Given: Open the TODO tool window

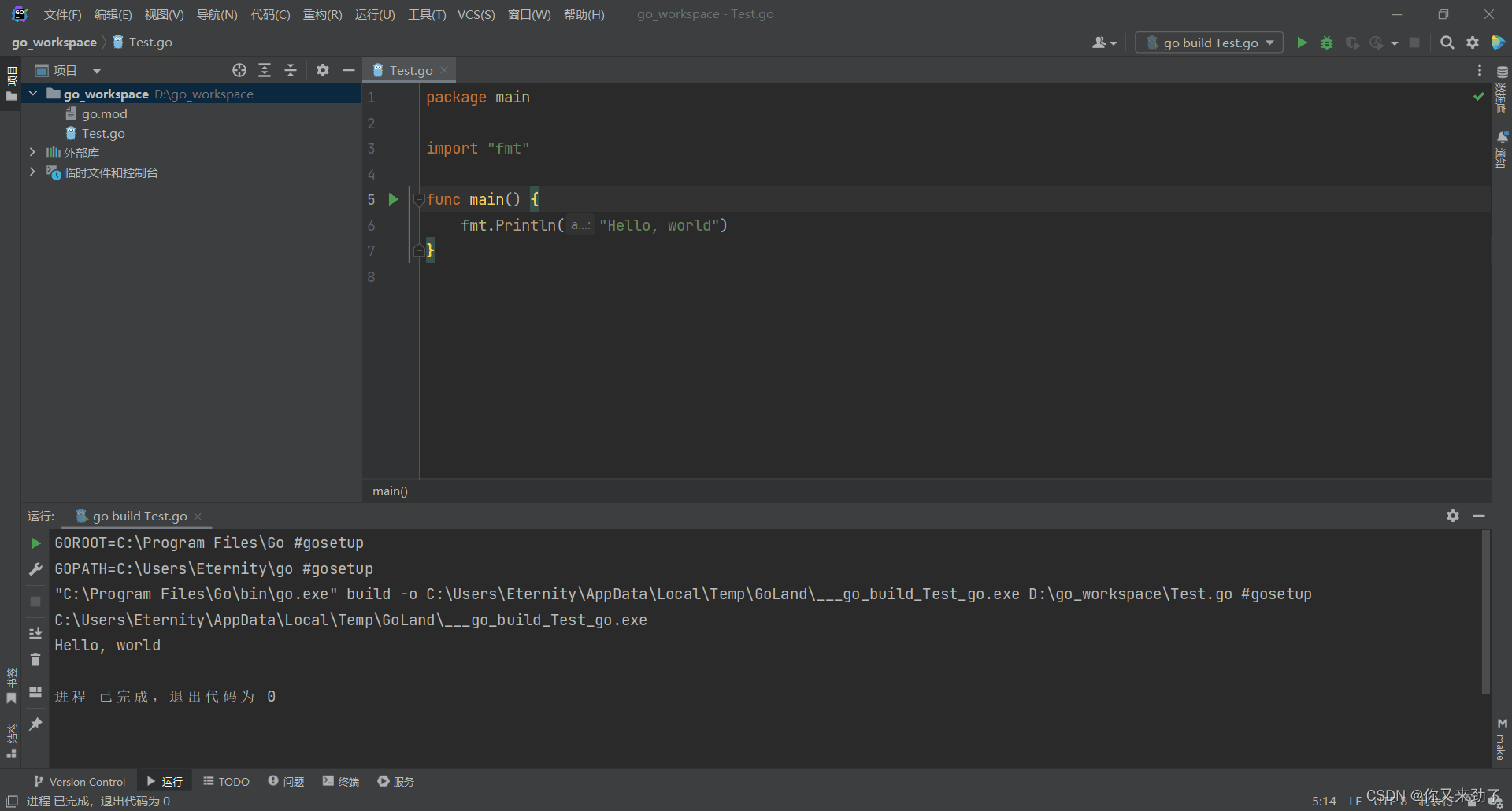Looking at the screenshot, I should click(x=226, y=781).
